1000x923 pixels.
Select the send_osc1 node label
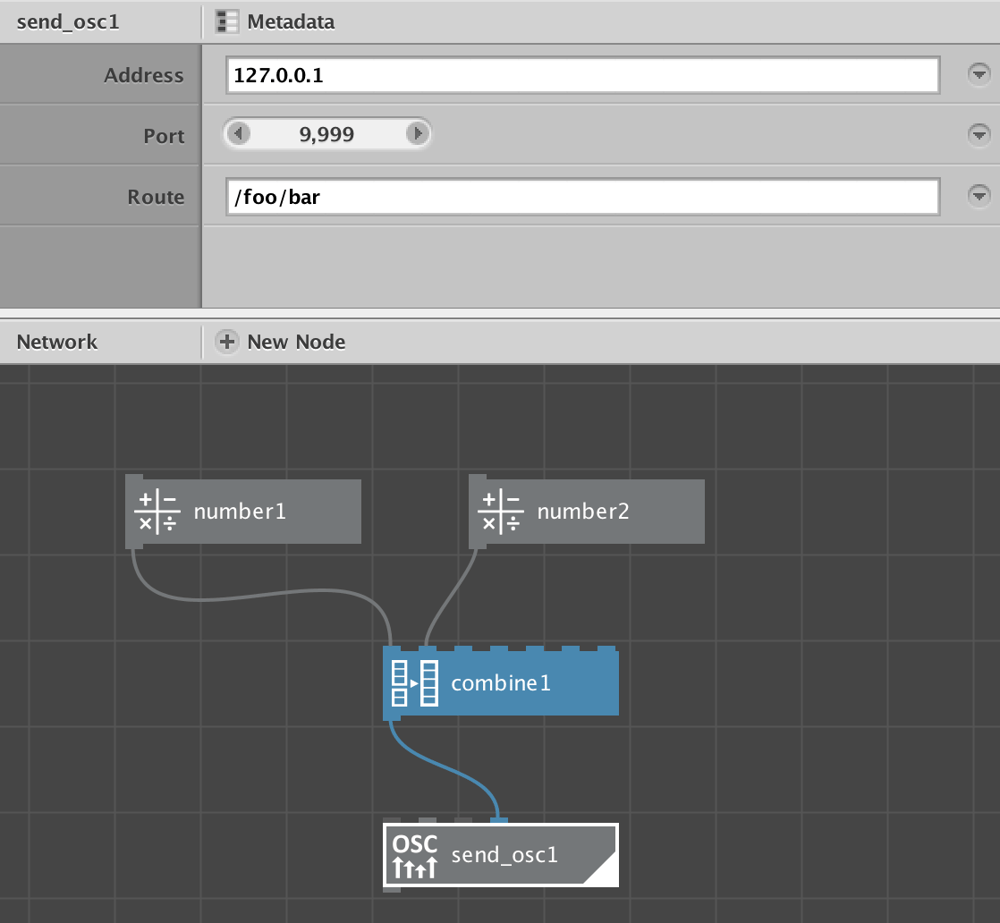(x=504, y=855)
